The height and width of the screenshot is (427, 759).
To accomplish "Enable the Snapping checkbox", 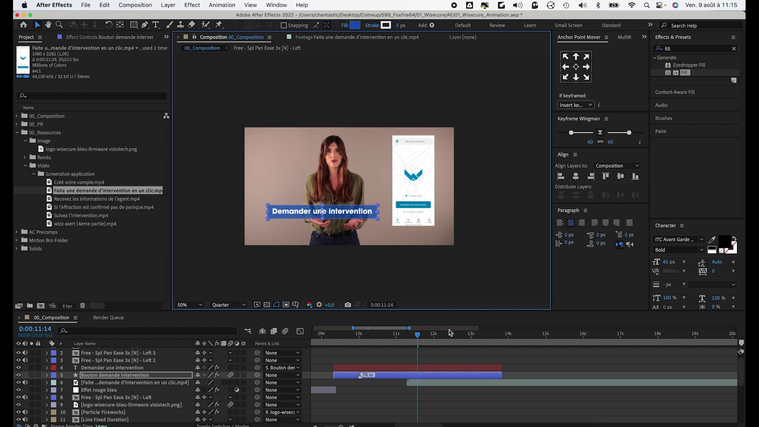I will click(x=286, y=25).
